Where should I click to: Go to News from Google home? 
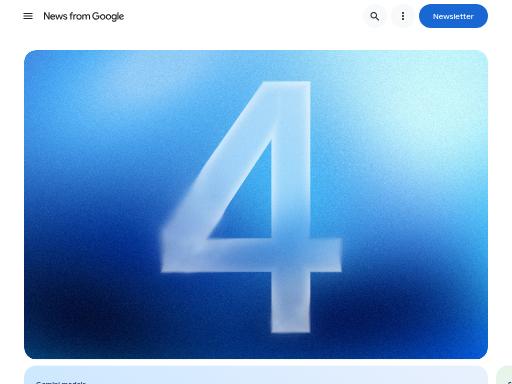[84, 16]
